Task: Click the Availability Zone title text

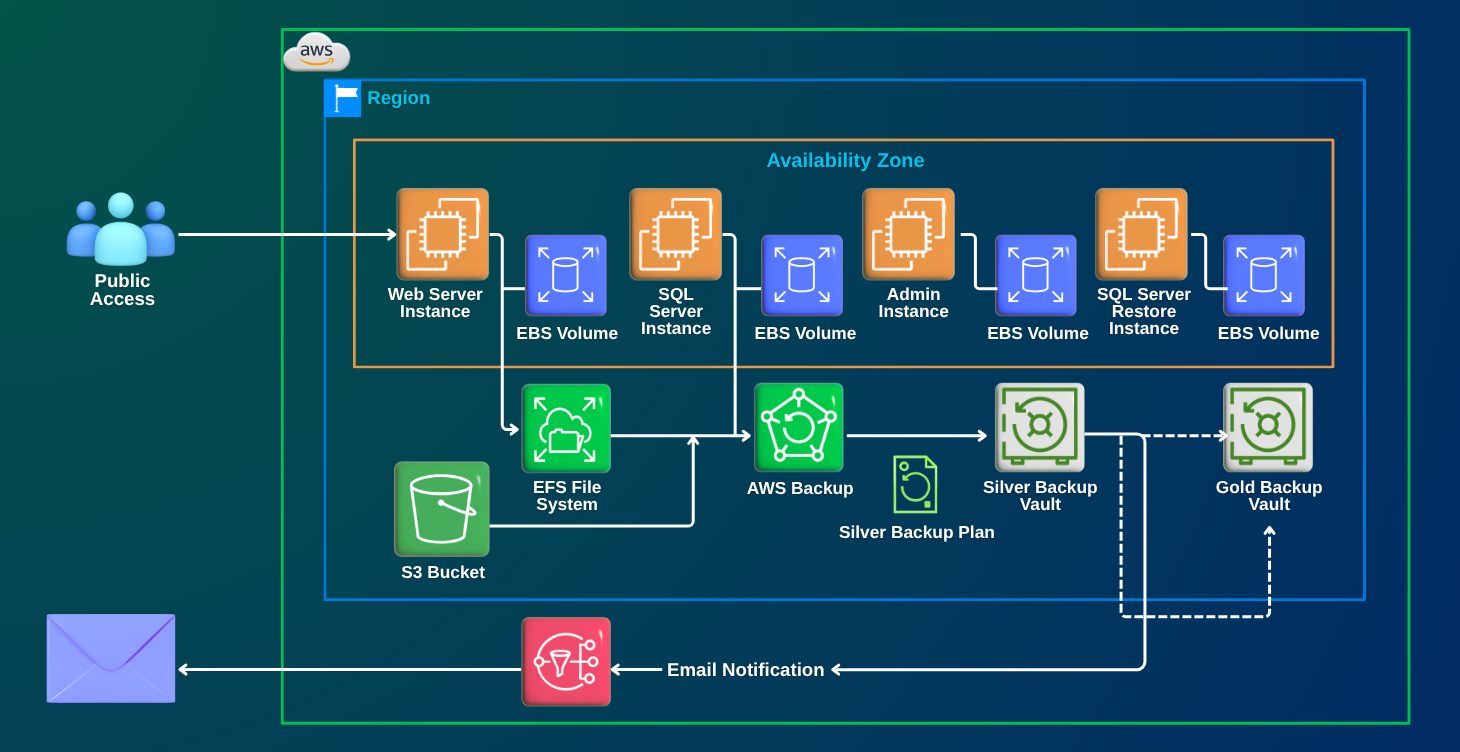Action: (x=845, y=161)
